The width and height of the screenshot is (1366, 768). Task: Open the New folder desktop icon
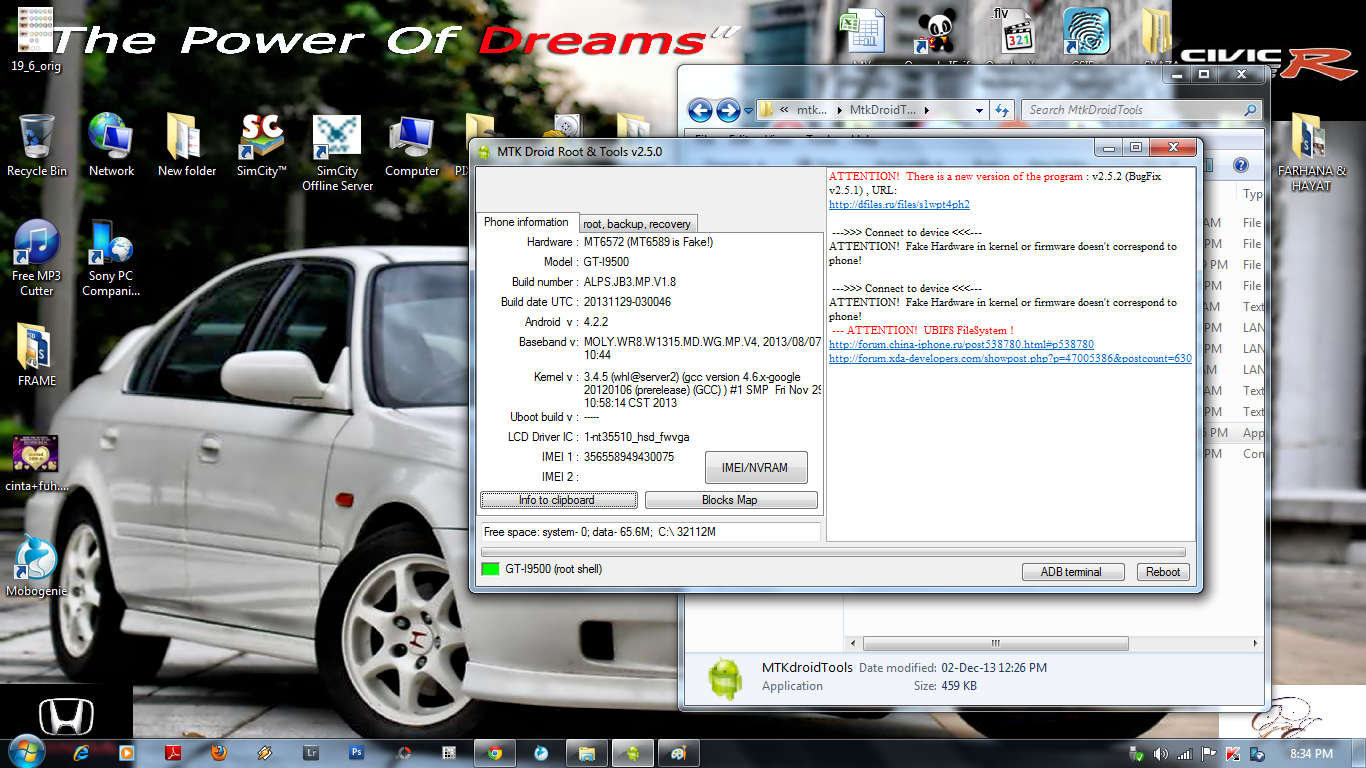[x=186, y=145]
